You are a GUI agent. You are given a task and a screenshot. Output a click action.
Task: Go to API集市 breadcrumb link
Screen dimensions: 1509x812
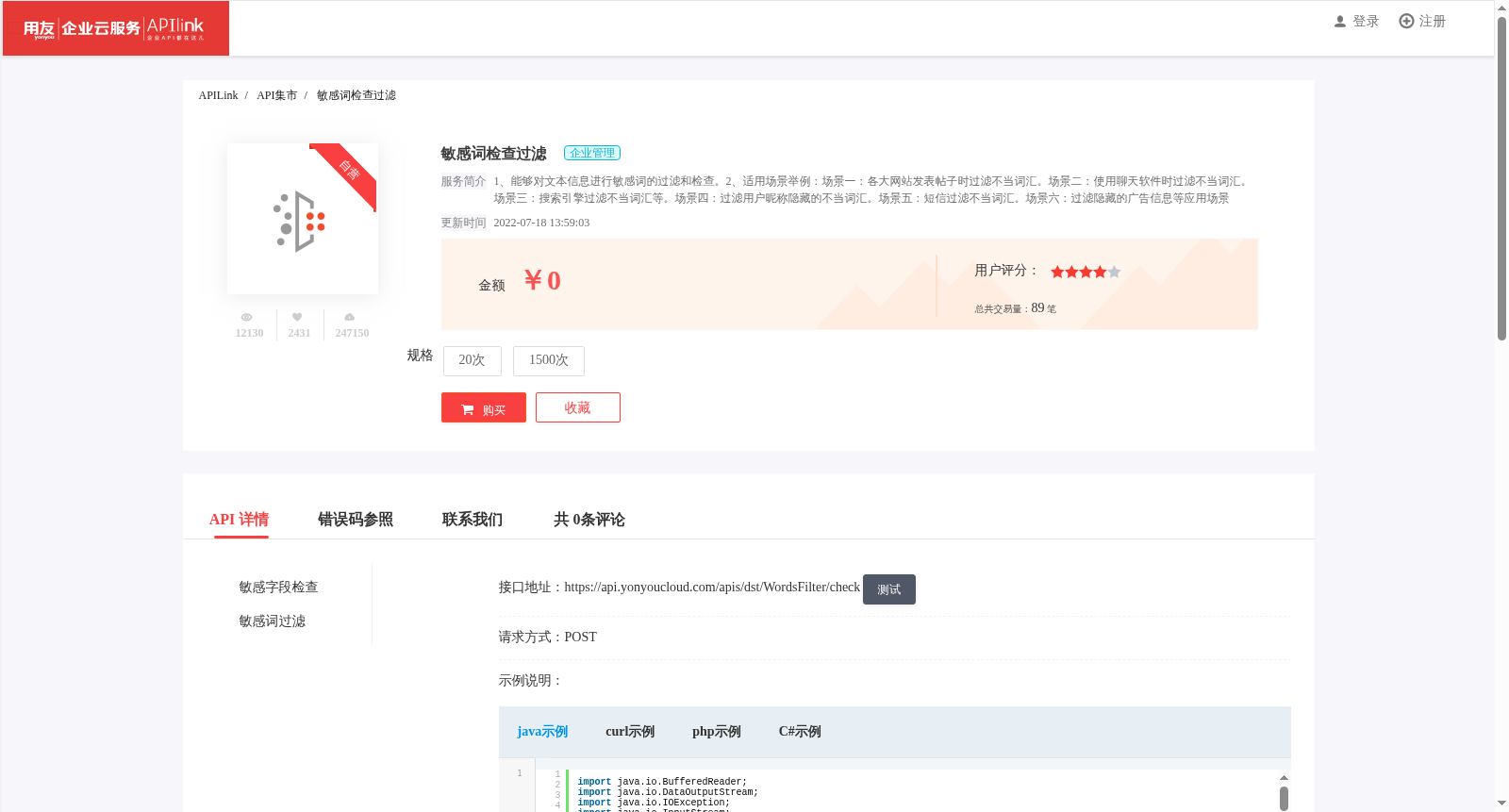276,95
